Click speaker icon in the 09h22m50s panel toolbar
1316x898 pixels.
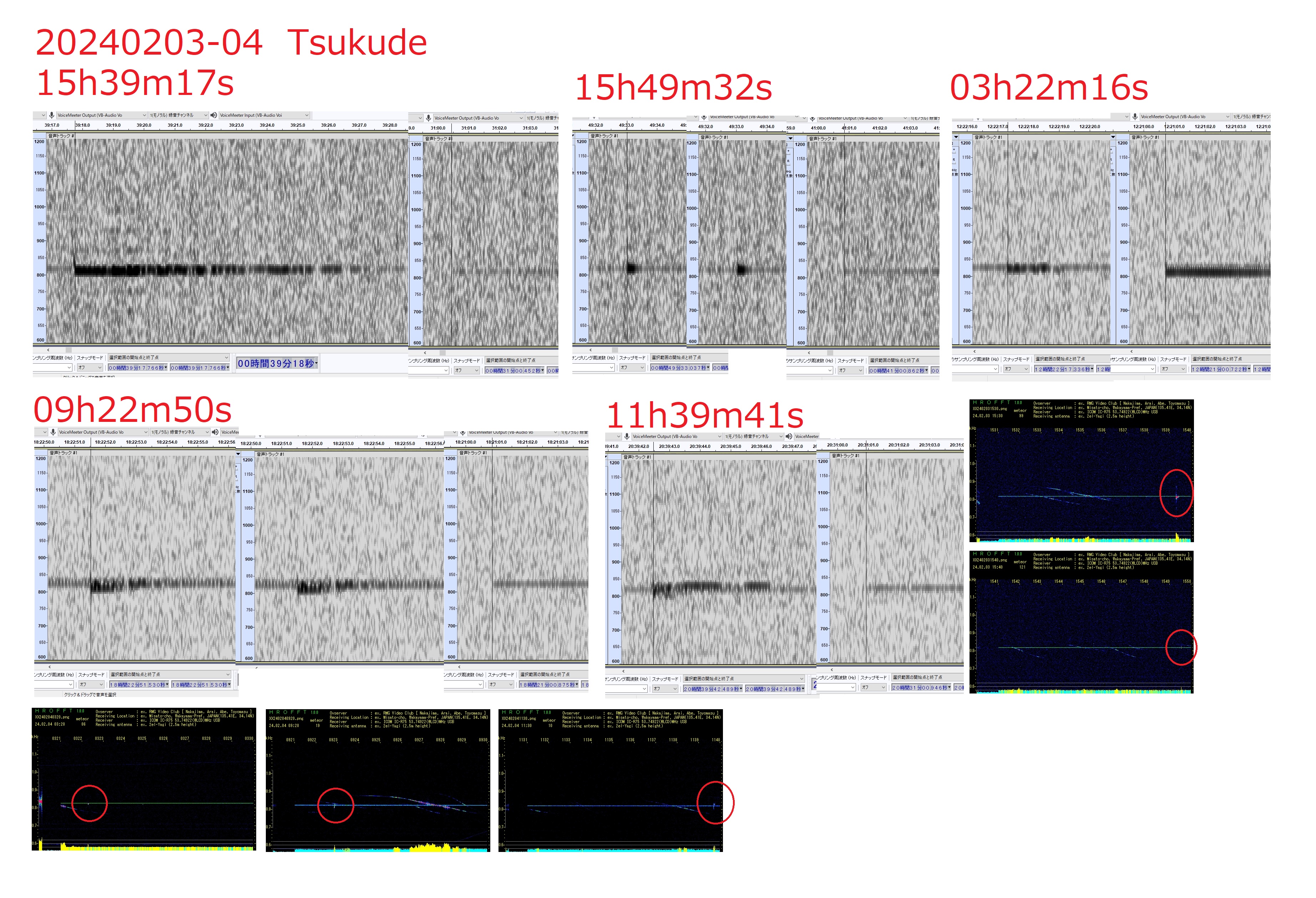click(x=215, y=432)
